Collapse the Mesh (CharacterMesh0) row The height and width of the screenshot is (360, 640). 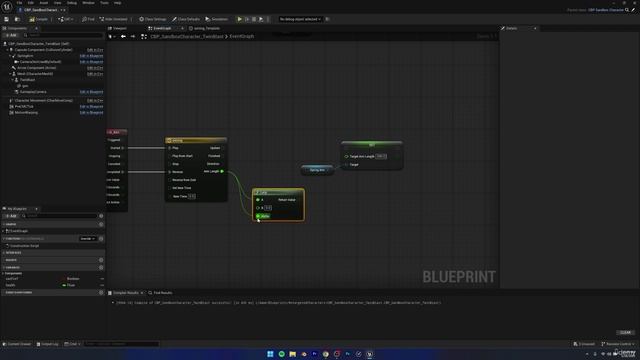11,74
